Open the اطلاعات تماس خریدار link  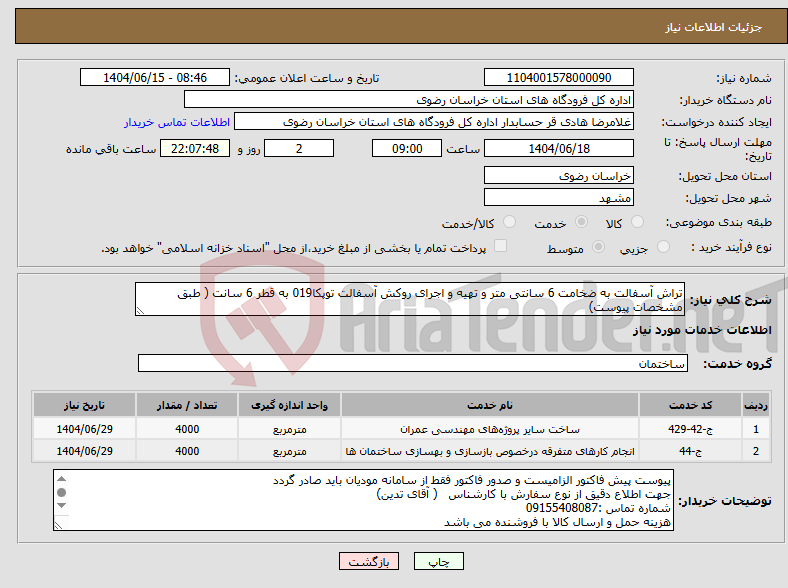click(x=177, y=122)
